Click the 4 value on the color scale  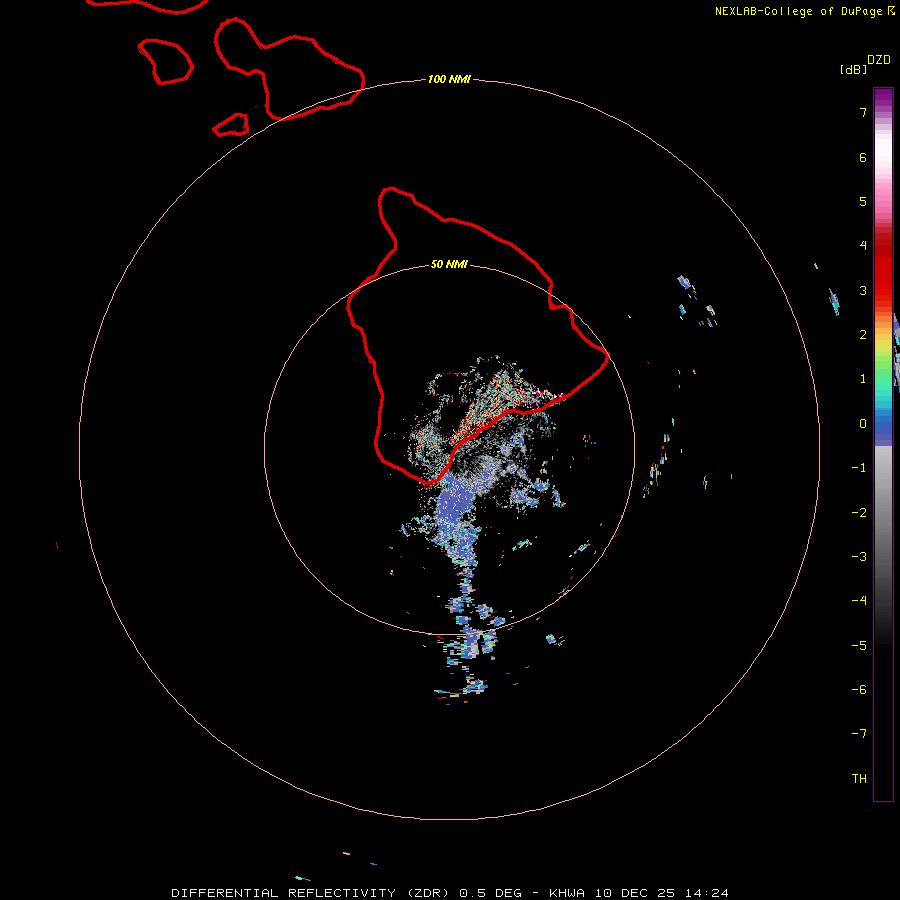click(x=863, y=246)
